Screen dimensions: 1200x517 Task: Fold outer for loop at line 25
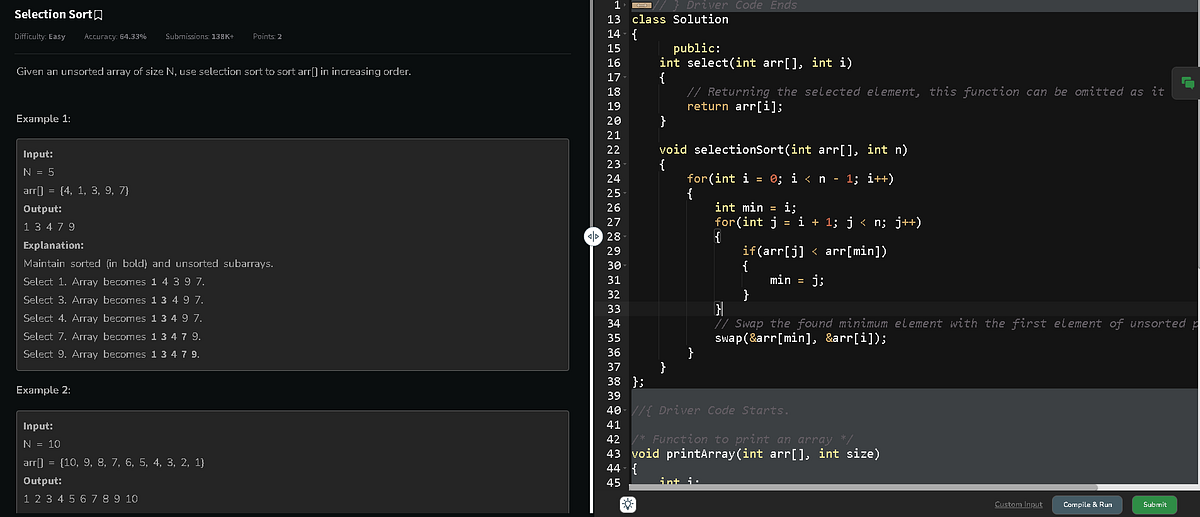tap(627, 193)
